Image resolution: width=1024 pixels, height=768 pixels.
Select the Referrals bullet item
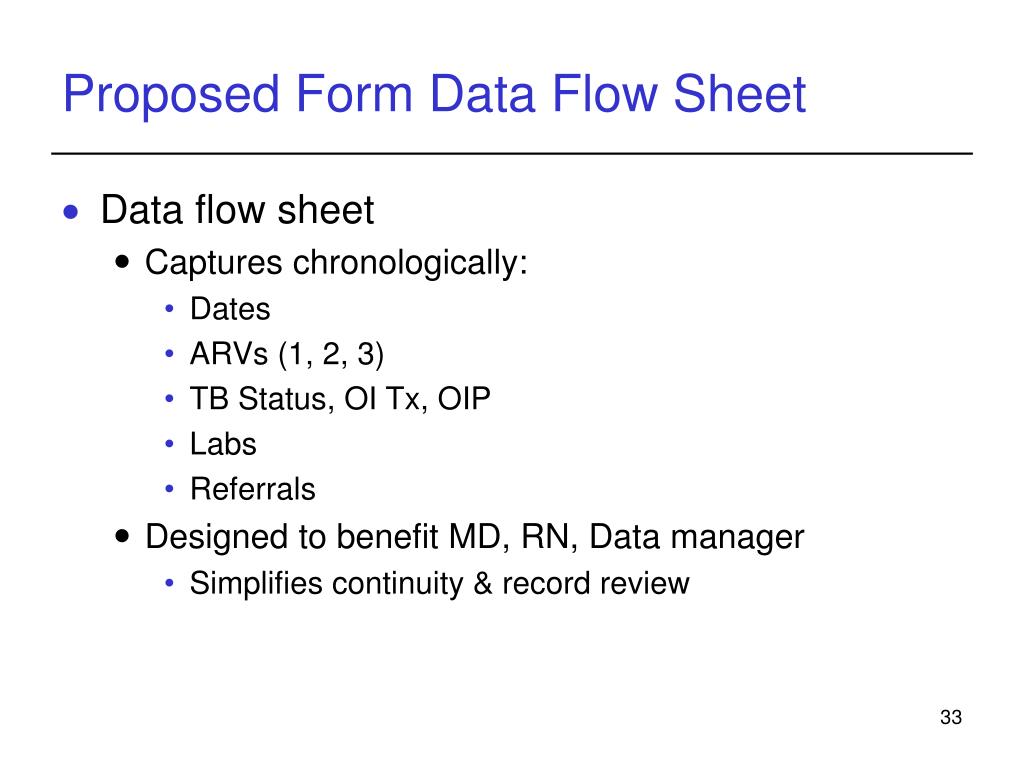[253, 489]
